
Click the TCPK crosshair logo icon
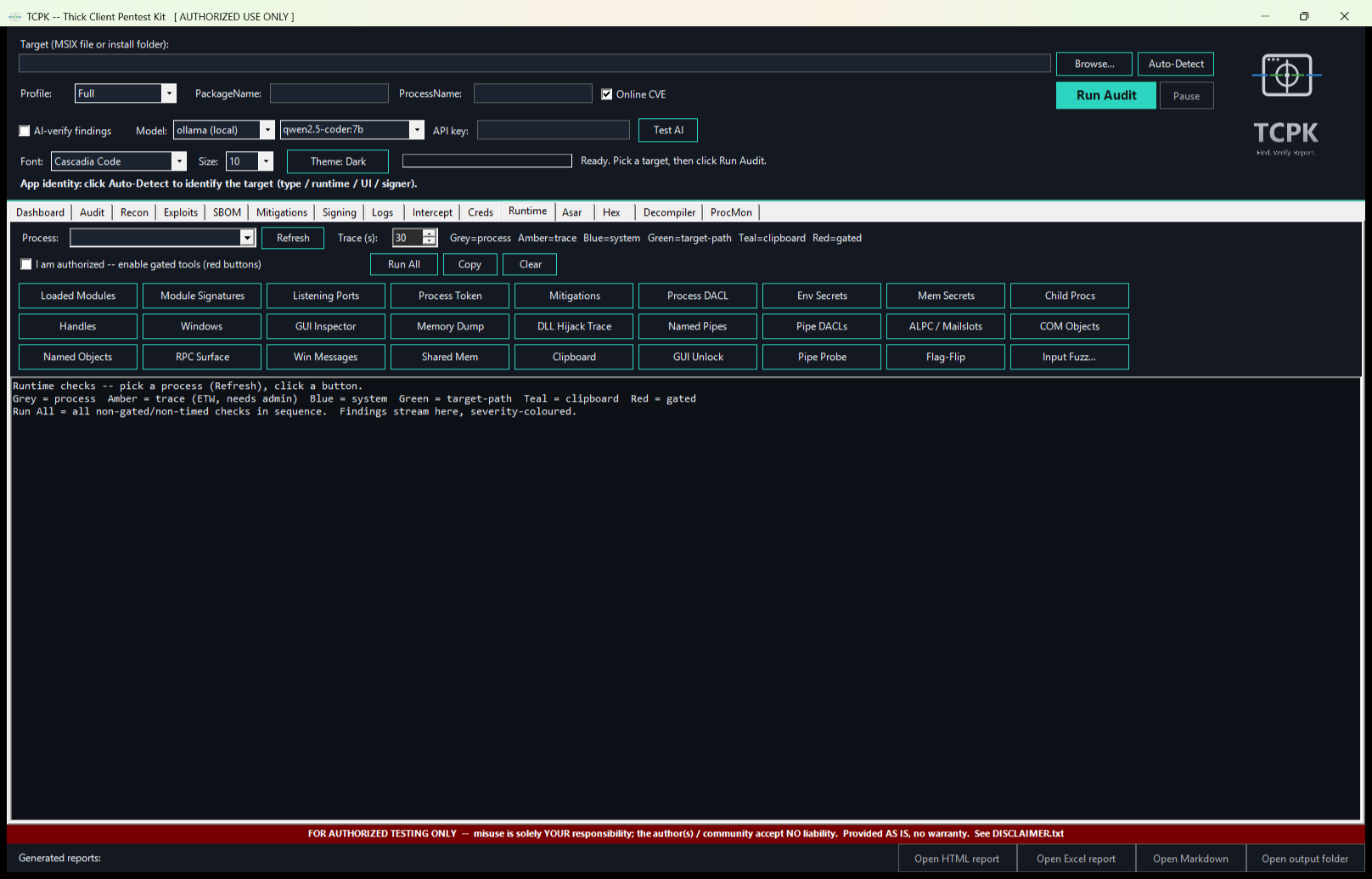pos(1286,76)
